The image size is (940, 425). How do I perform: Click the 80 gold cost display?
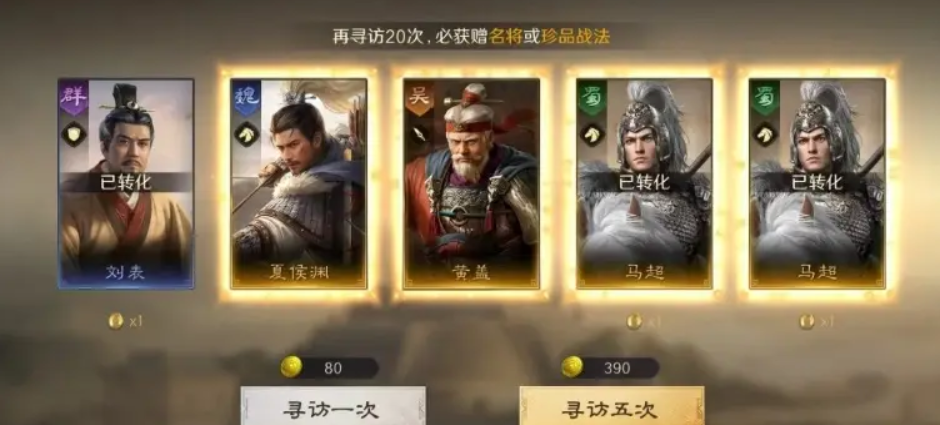click(330, 367)
